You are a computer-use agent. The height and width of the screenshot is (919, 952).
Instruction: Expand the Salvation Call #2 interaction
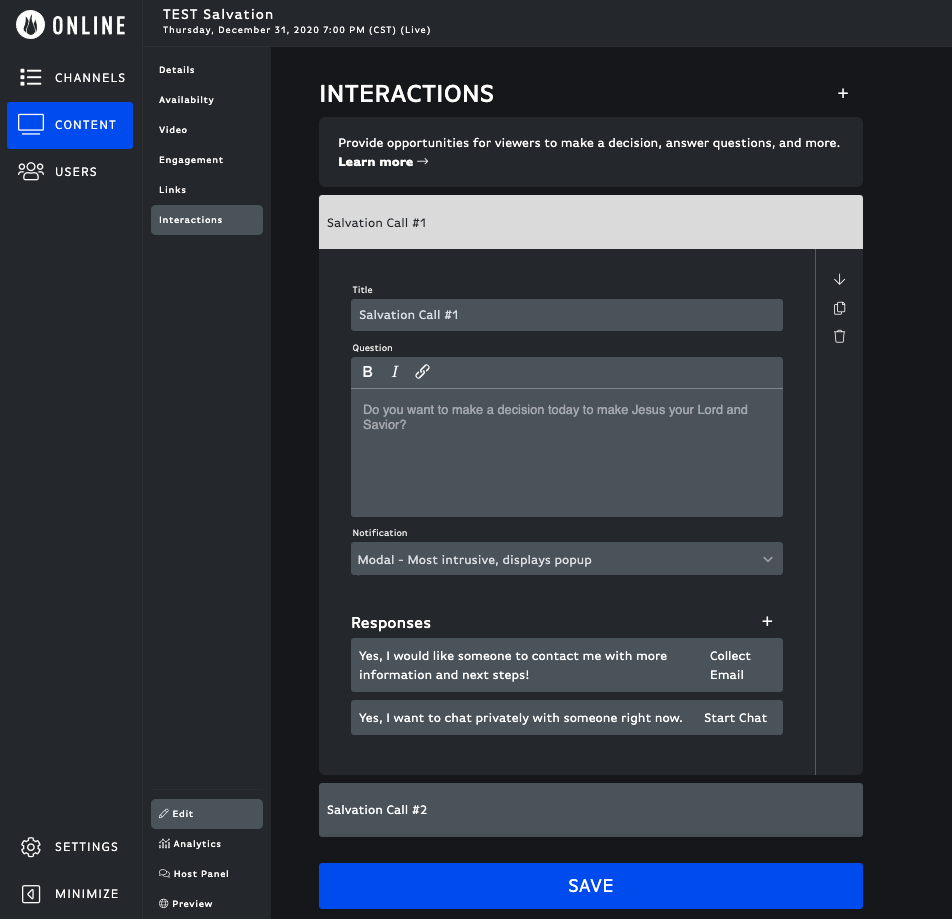tap(591, 810)
